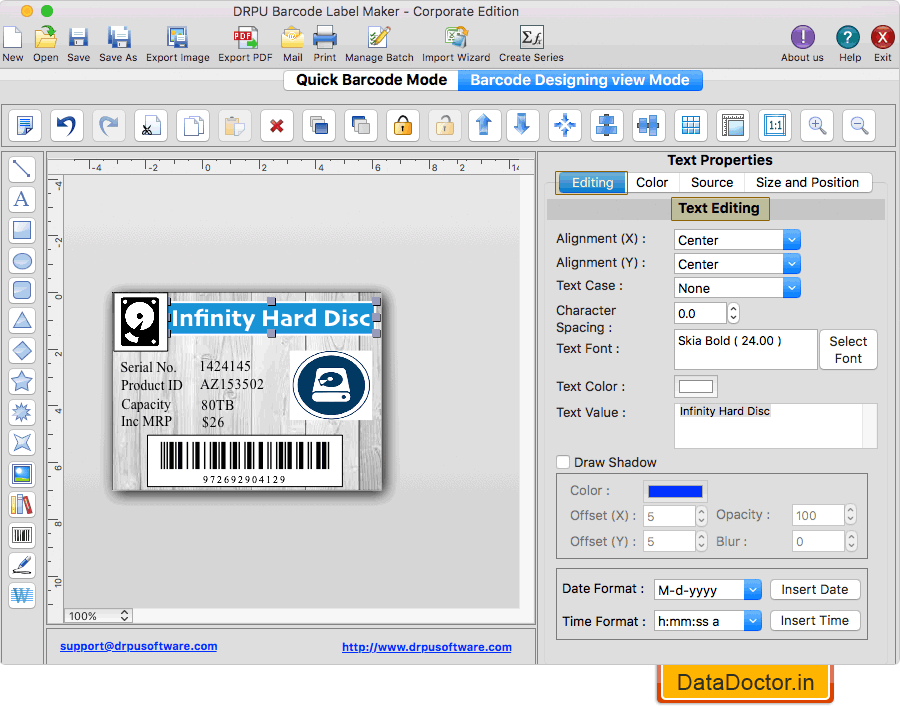Open the Time Format dropdown

[708, 621]
